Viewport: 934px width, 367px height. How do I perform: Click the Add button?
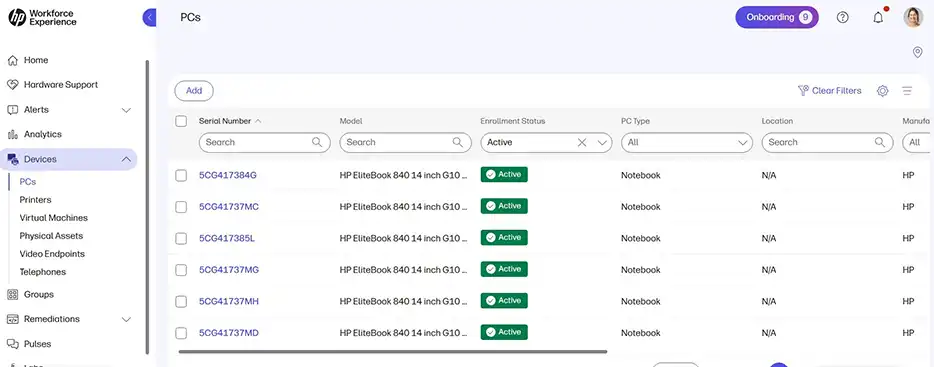194,91
